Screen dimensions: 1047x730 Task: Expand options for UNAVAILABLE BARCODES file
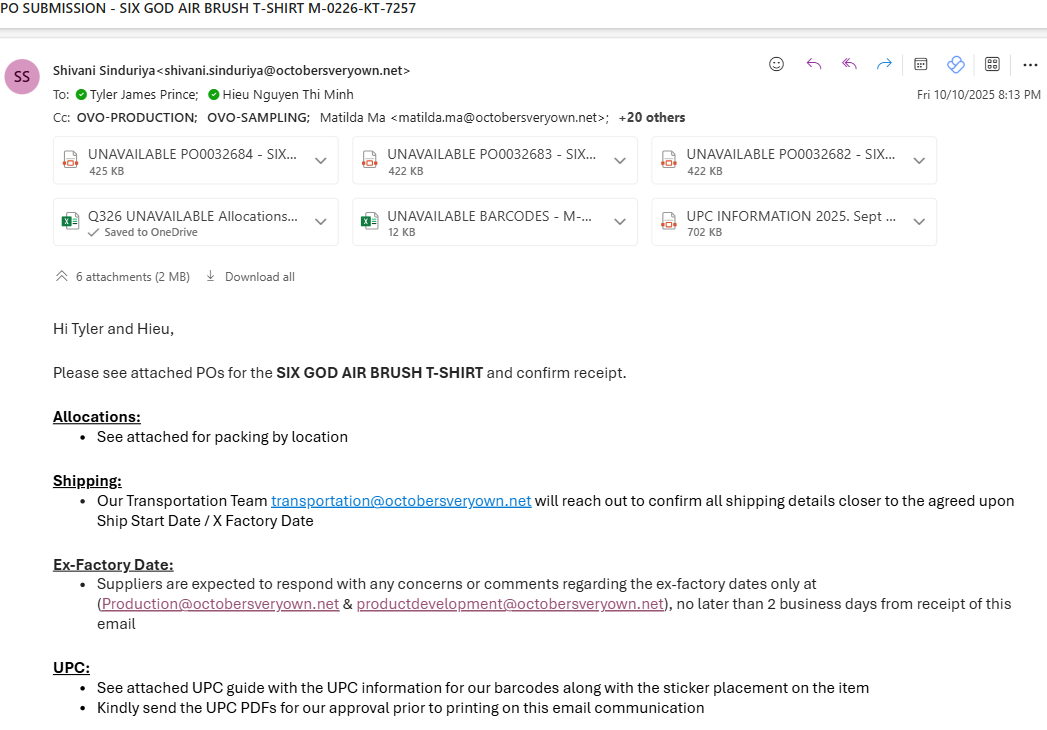point(620,222)
